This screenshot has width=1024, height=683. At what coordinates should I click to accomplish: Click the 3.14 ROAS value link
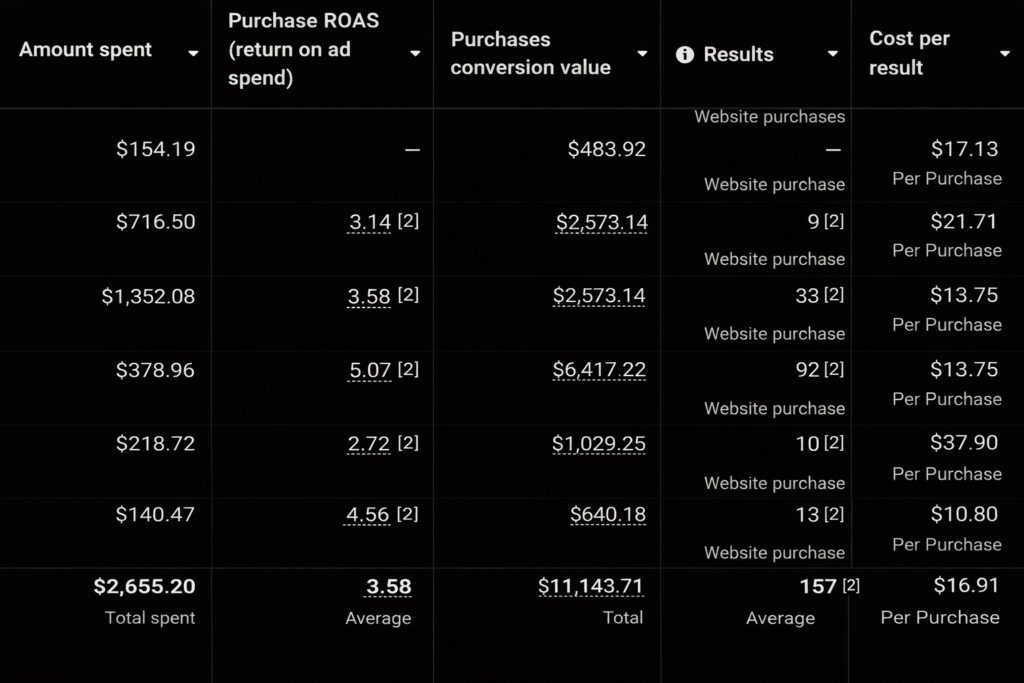369,222
